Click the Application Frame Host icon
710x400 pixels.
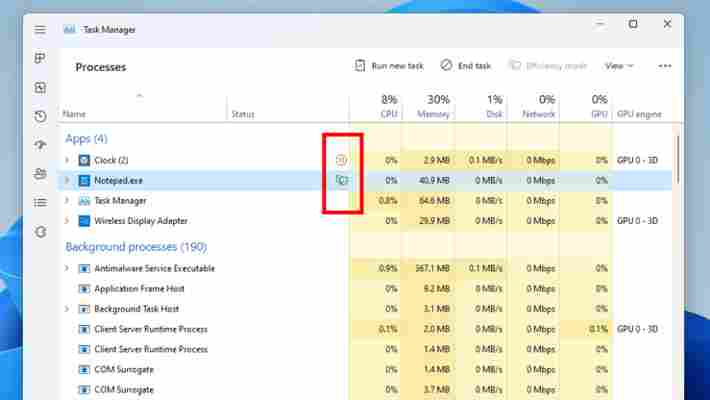point(84,289)
